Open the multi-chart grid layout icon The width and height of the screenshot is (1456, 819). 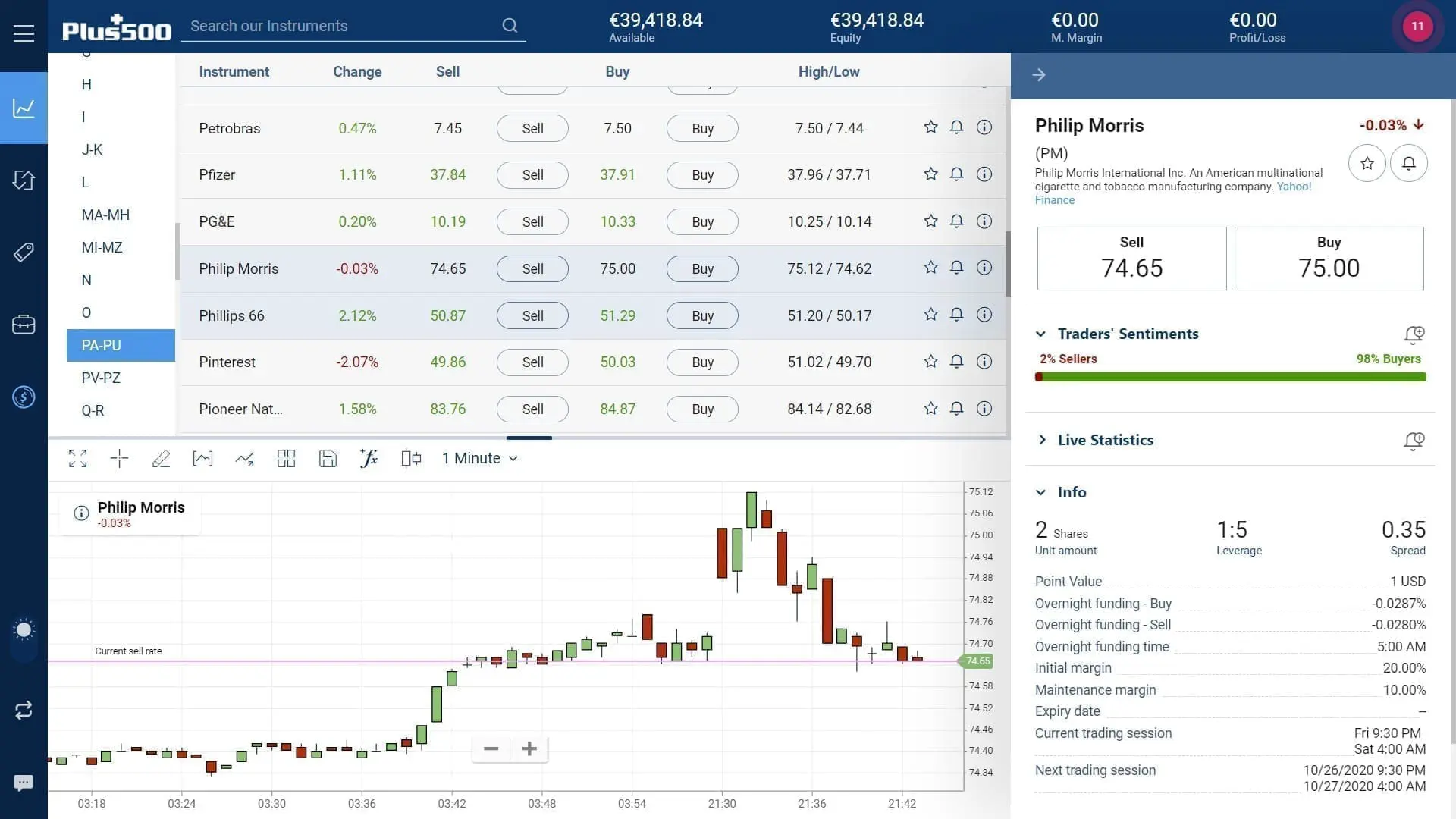286,458
